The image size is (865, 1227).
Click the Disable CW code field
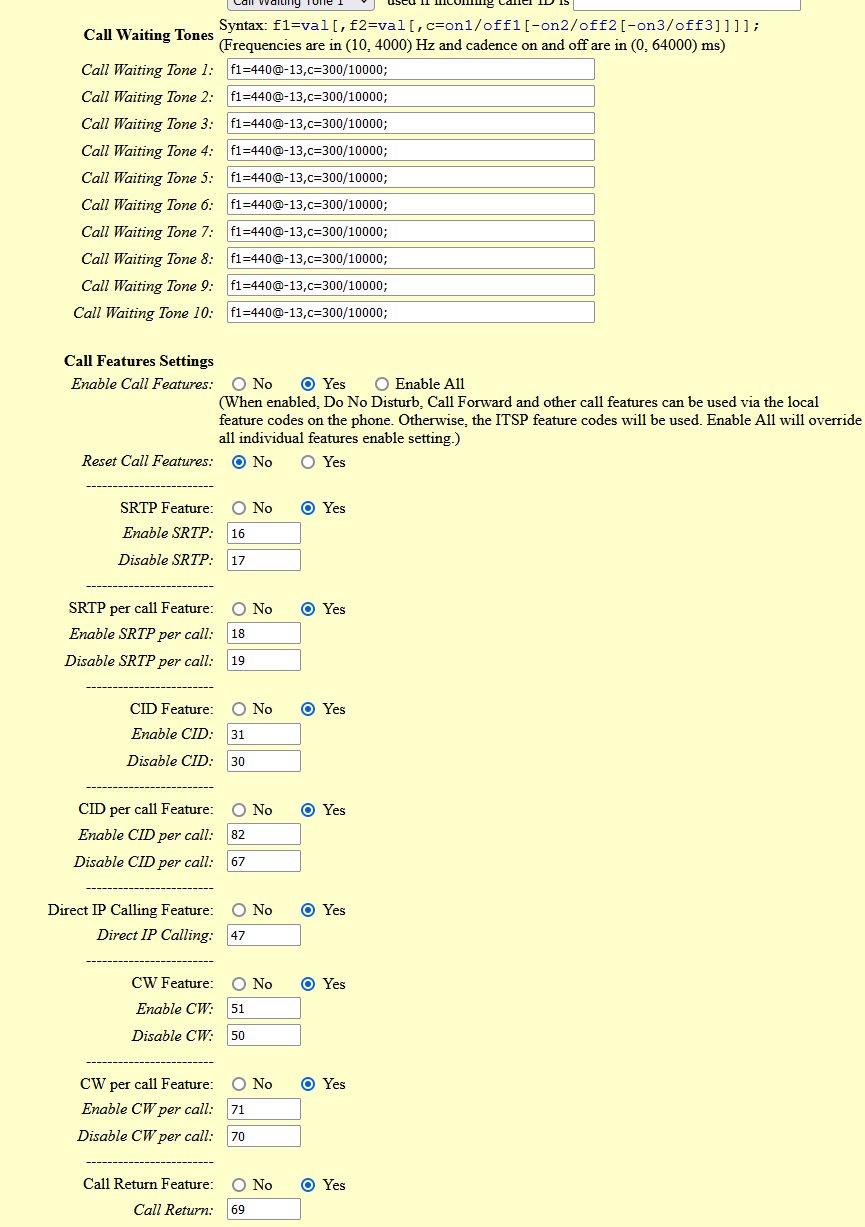pos(264,1036)
